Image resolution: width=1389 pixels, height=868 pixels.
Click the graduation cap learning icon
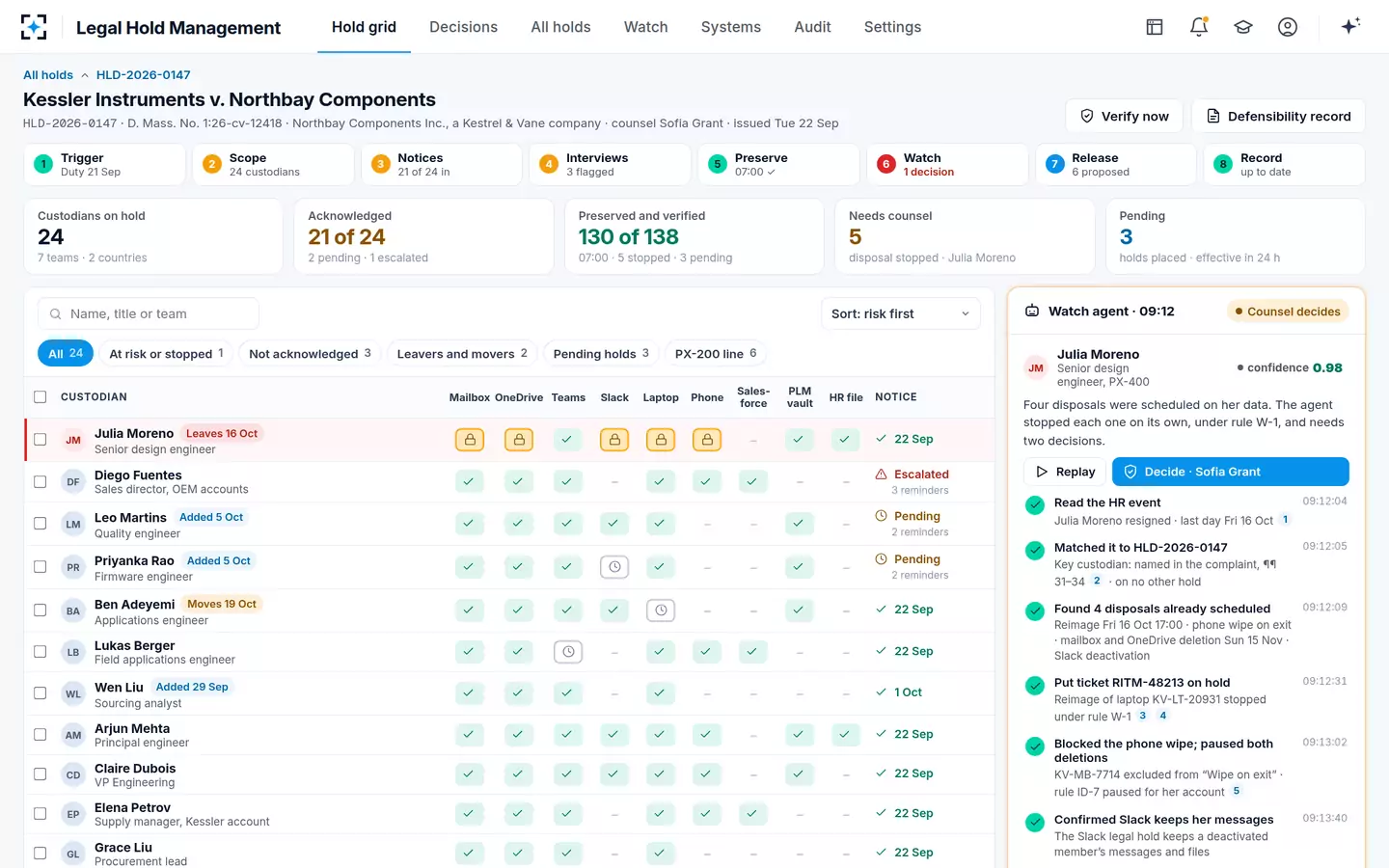[1243, 27]
